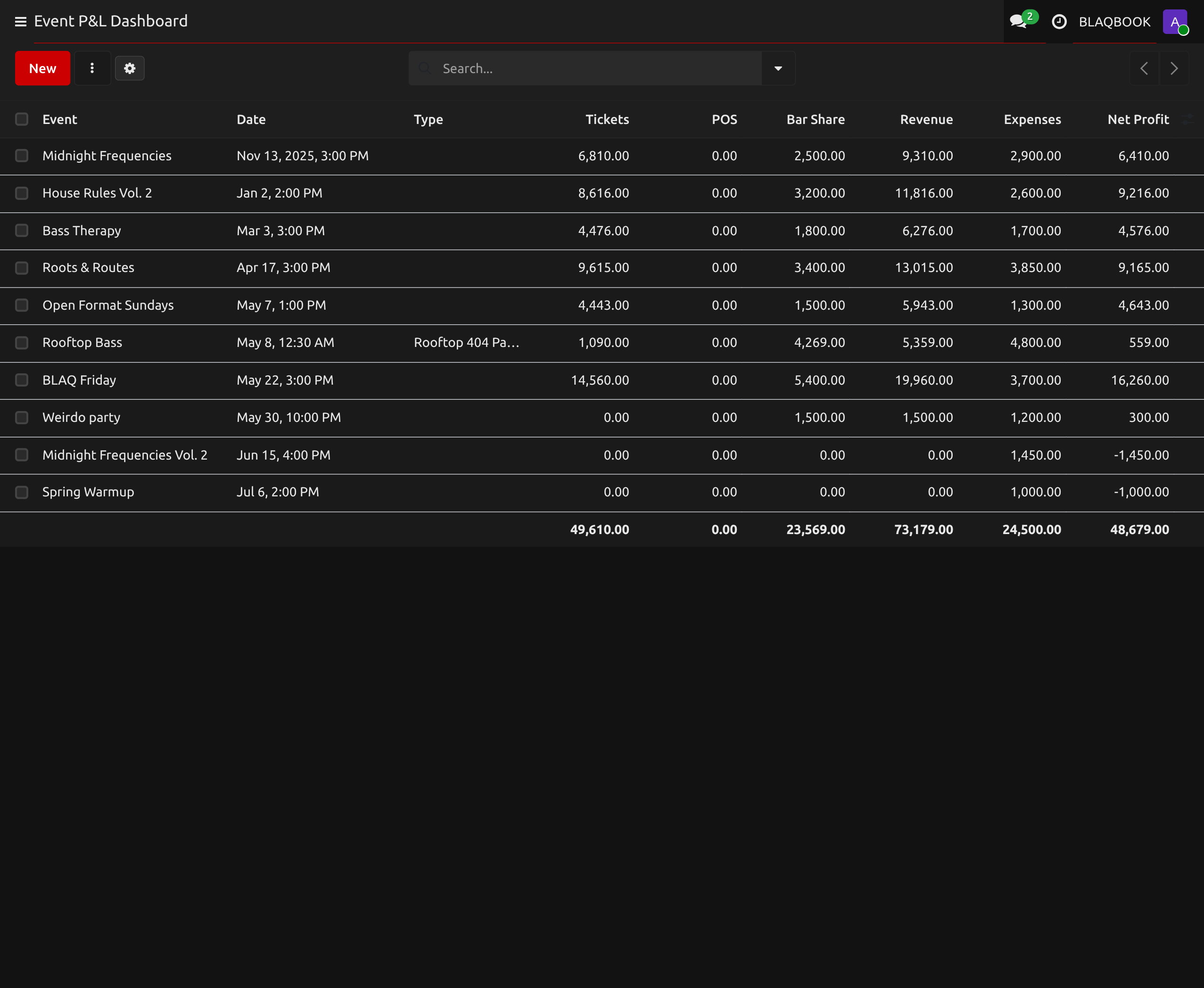Click the search magnifier icon
The height and width of the screenshot is (988, 1204).
pyautogui.click(x=425, y=68)
